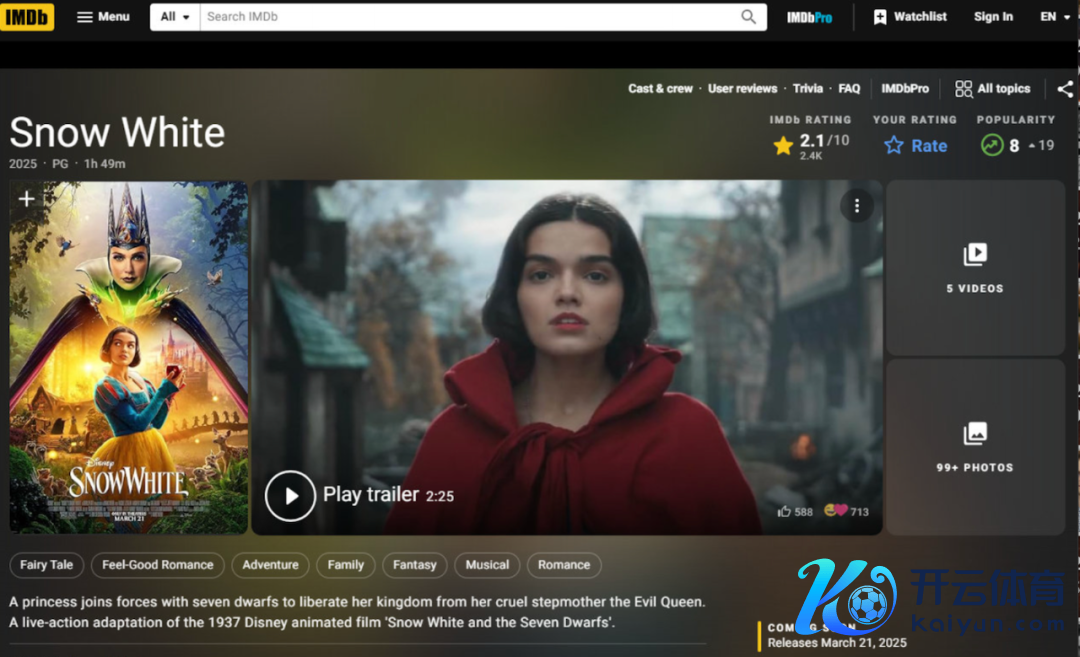Click the Sign In button

[993, 17]
